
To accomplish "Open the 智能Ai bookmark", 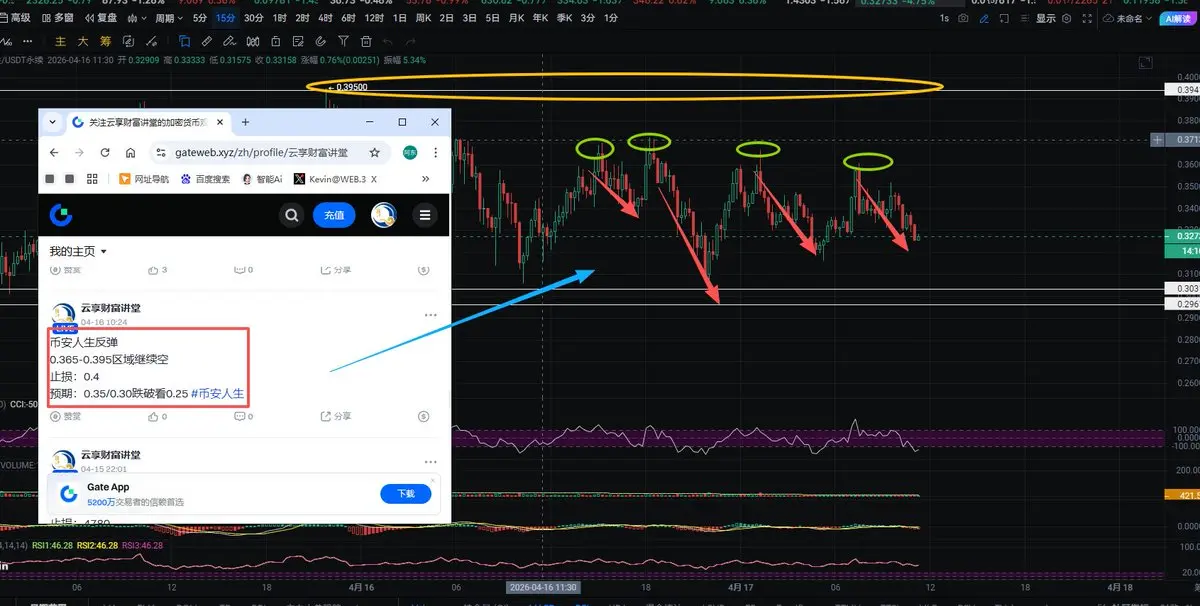I will pyautogui.click(x=262, y=179).
